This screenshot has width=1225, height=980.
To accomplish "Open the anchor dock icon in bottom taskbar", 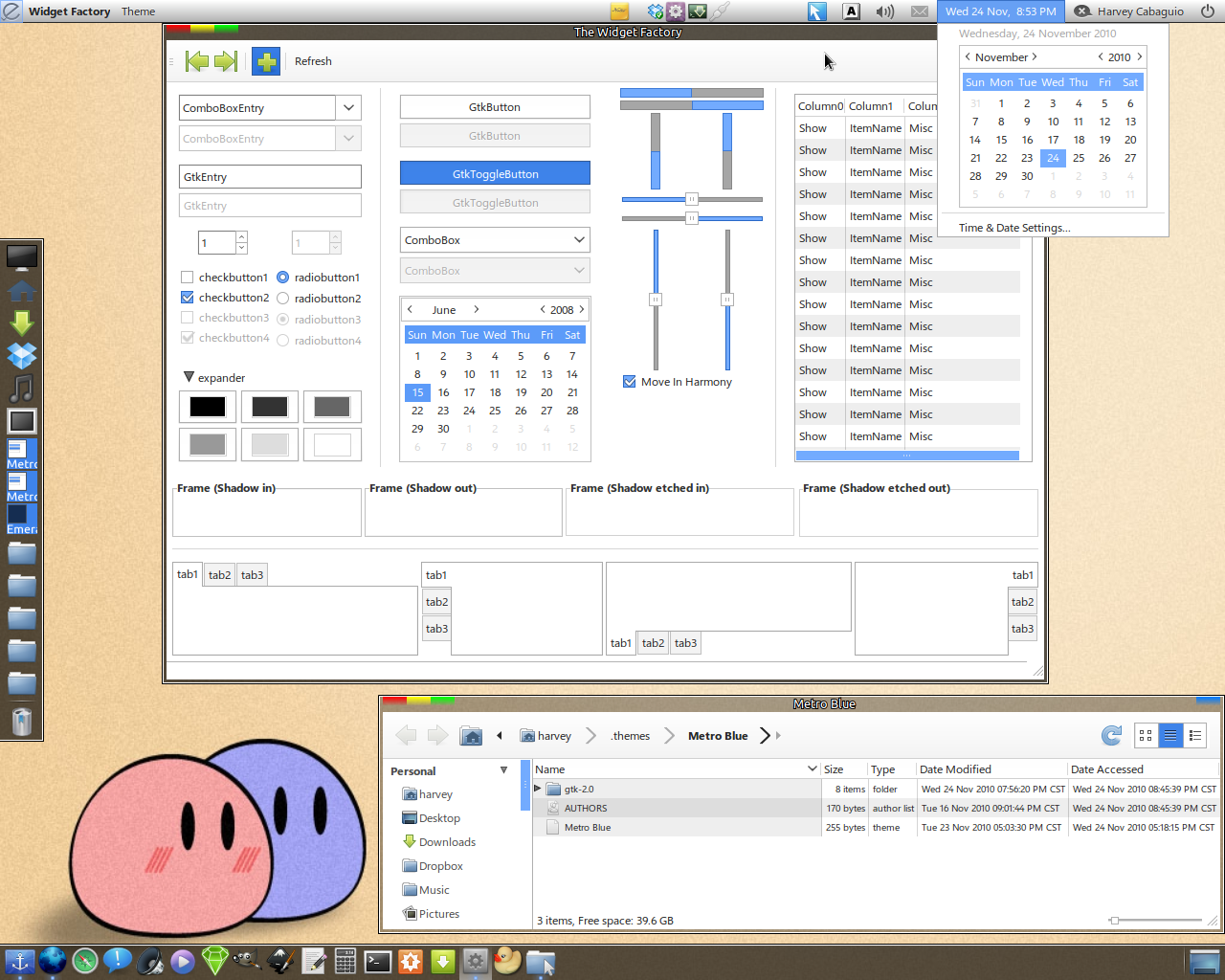I will 20,961.
